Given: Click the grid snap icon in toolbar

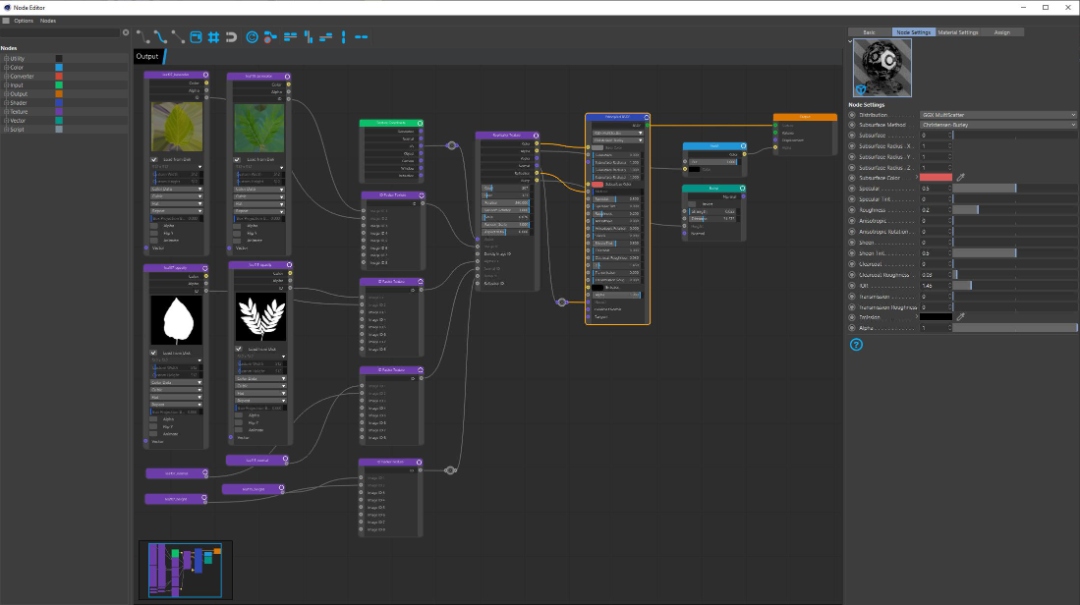Looking at the screenshot, I should tap(213, 37).
